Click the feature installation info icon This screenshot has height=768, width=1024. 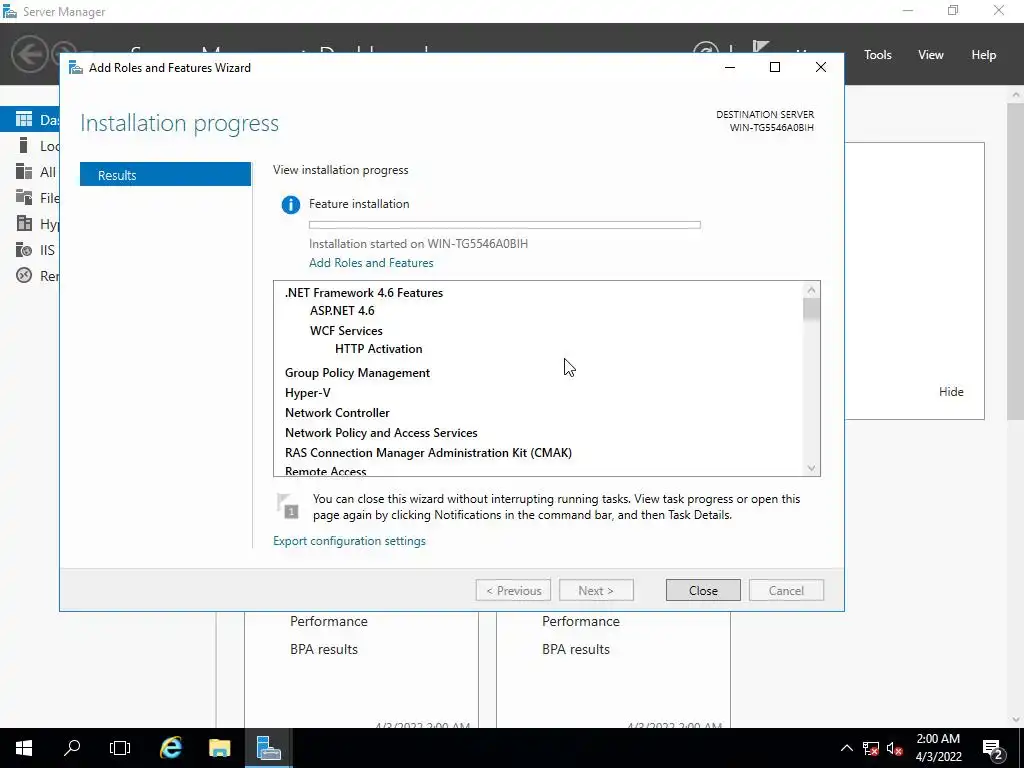[x=291, y=204]
